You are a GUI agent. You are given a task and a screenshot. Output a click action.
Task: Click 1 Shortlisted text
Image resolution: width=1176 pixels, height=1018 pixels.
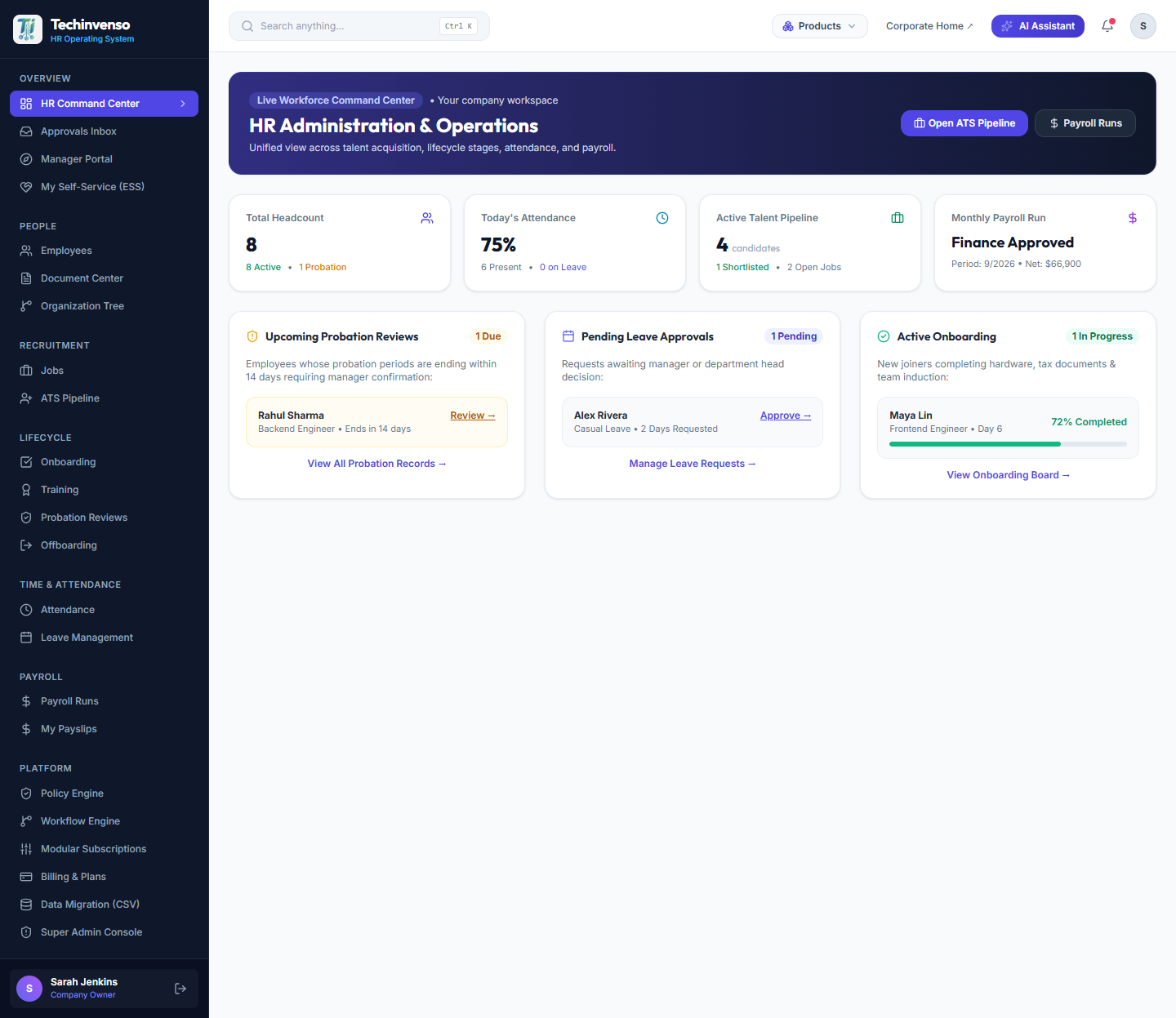tap(742, 267)
